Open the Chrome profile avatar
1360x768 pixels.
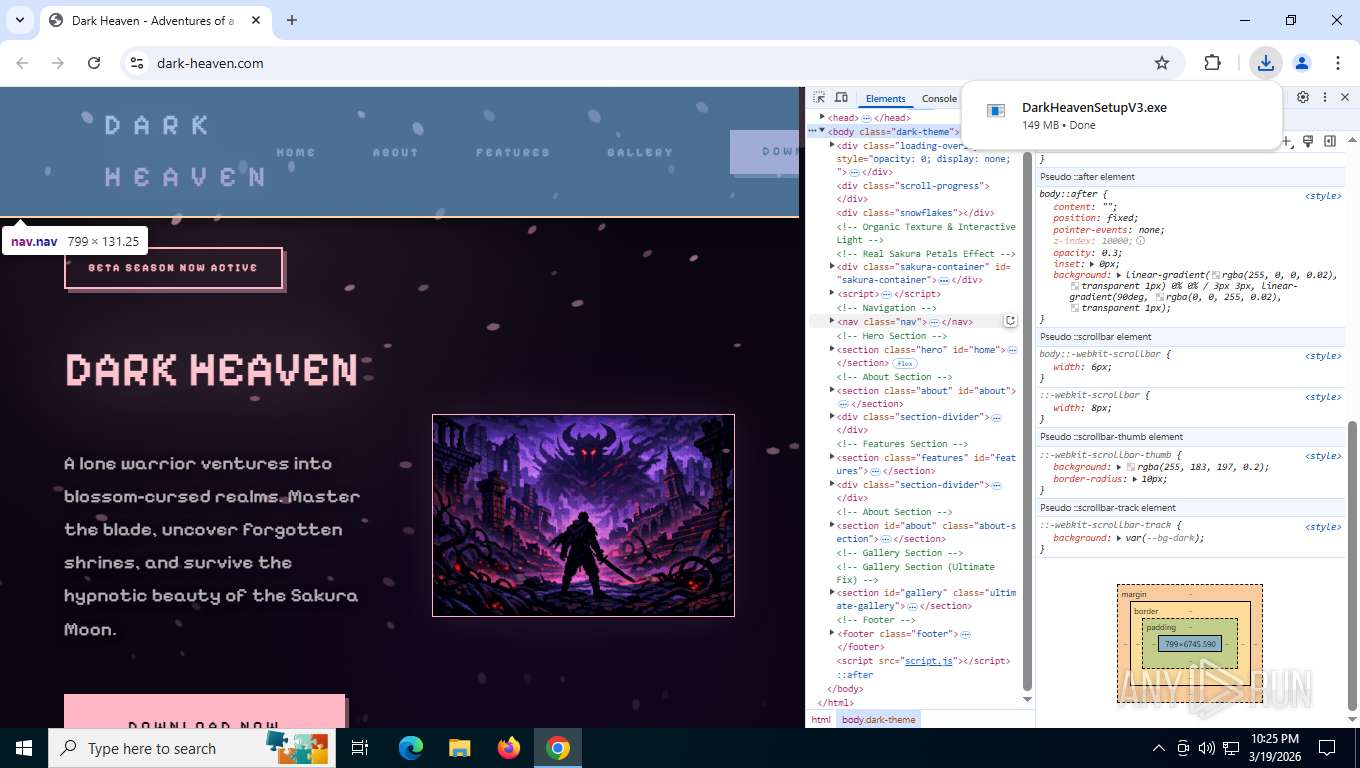click(x=1302, y=63)
